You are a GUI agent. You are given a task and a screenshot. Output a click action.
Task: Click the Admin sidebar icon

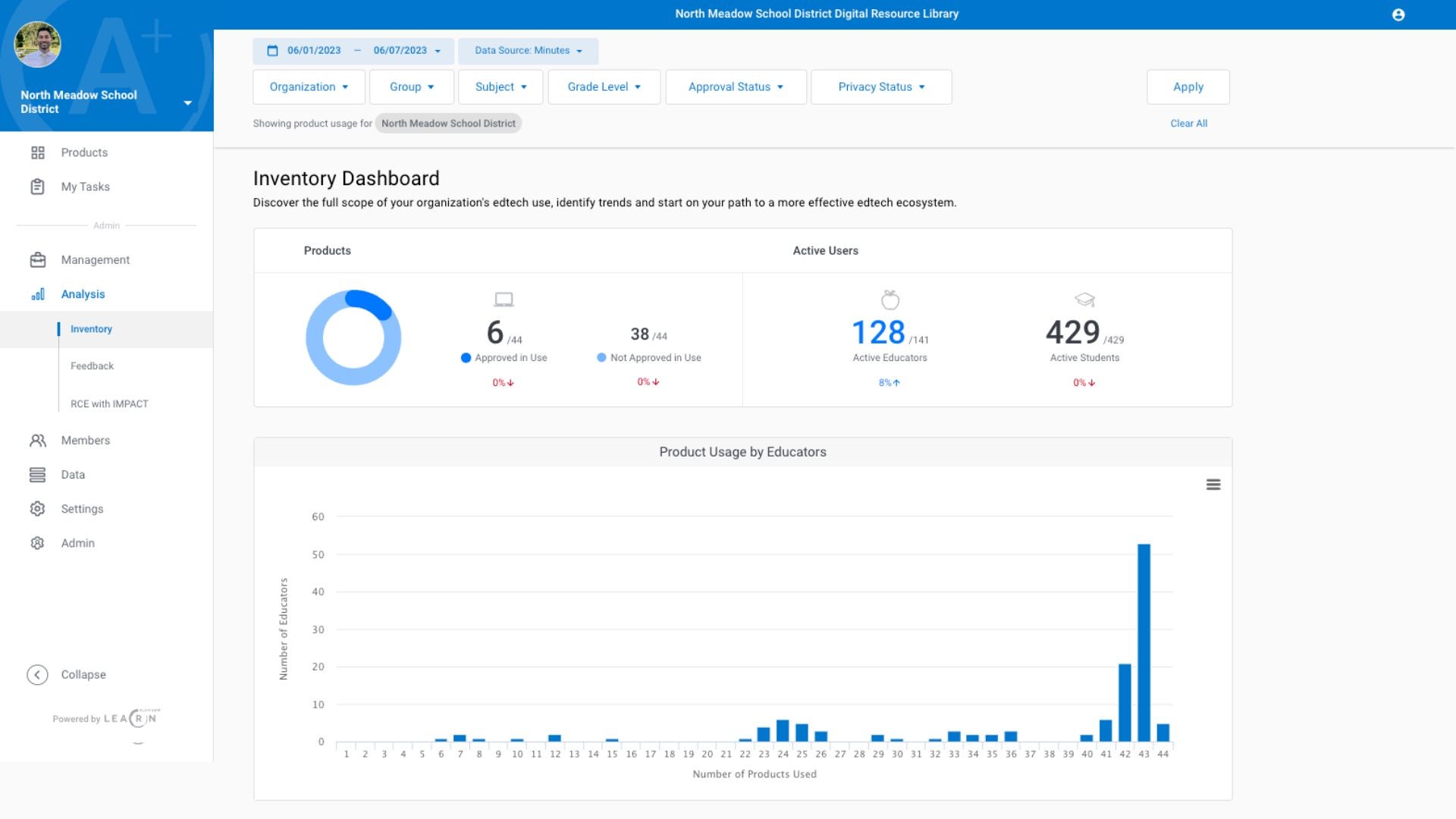37,543
